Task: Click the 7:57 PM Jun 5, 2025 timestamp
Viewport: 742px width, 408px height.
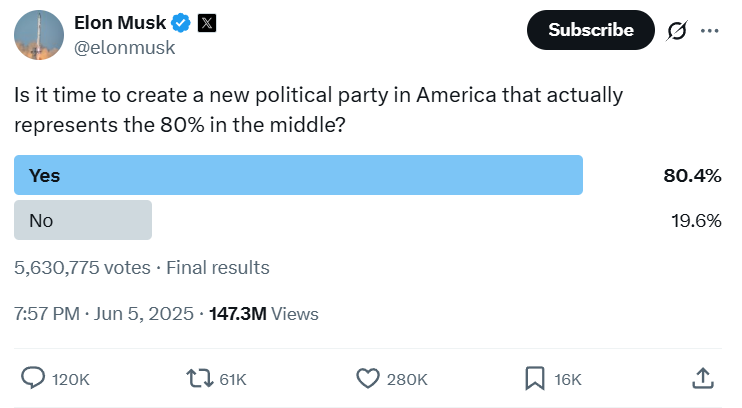Action: (x=103, y=313)
